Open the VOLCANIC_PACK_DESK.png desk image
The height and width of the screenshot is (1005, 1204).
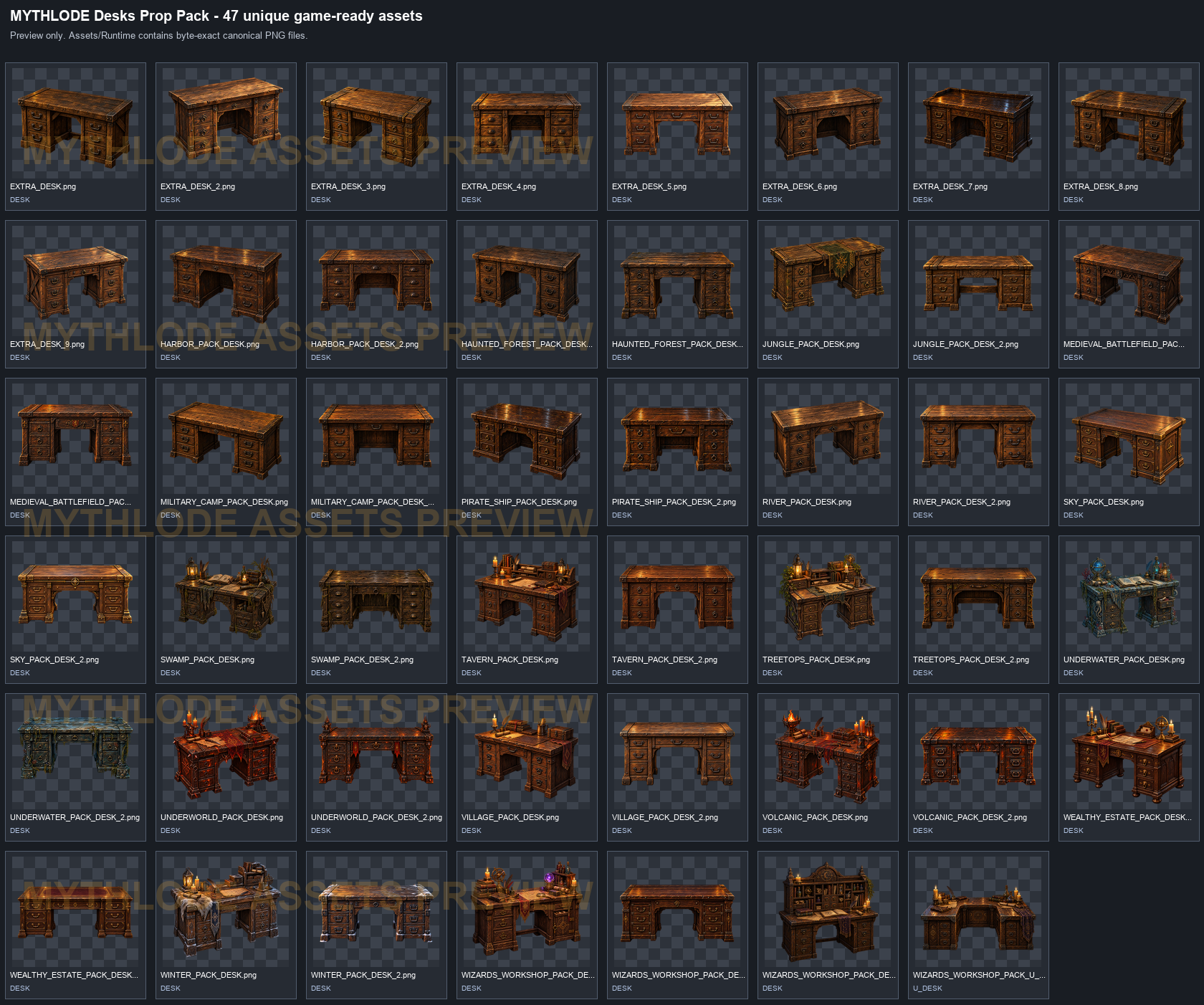pos(828,754)
